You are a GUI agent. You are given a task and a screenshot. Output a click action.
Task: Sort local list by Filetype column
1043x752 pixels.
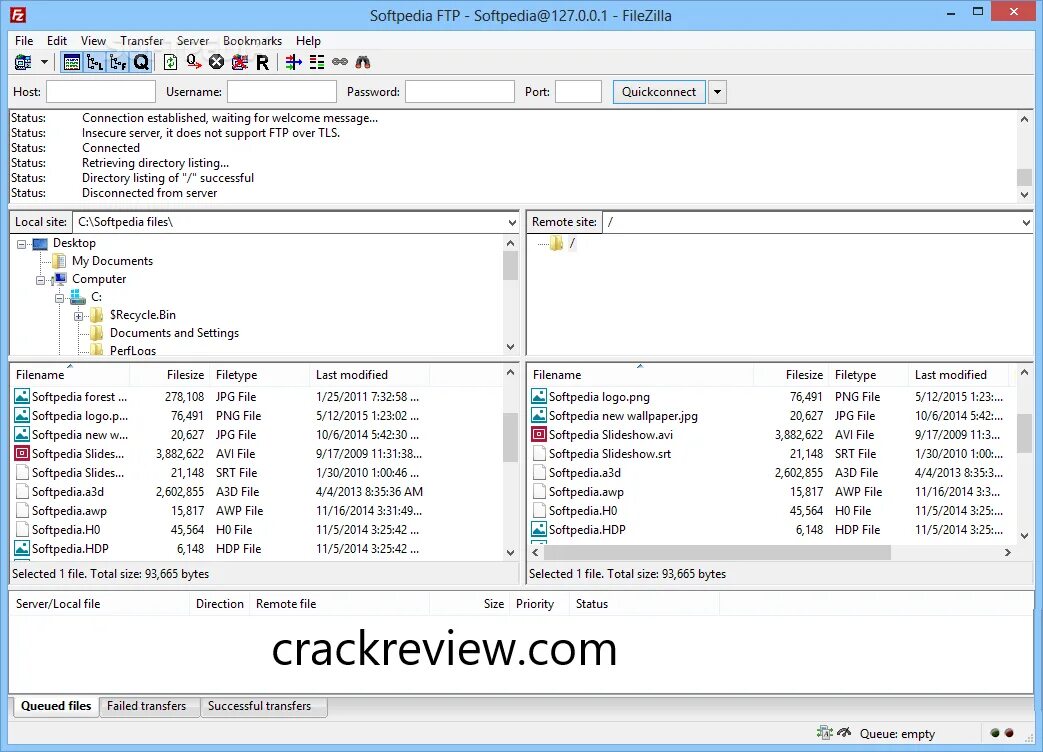coord(259,375)
